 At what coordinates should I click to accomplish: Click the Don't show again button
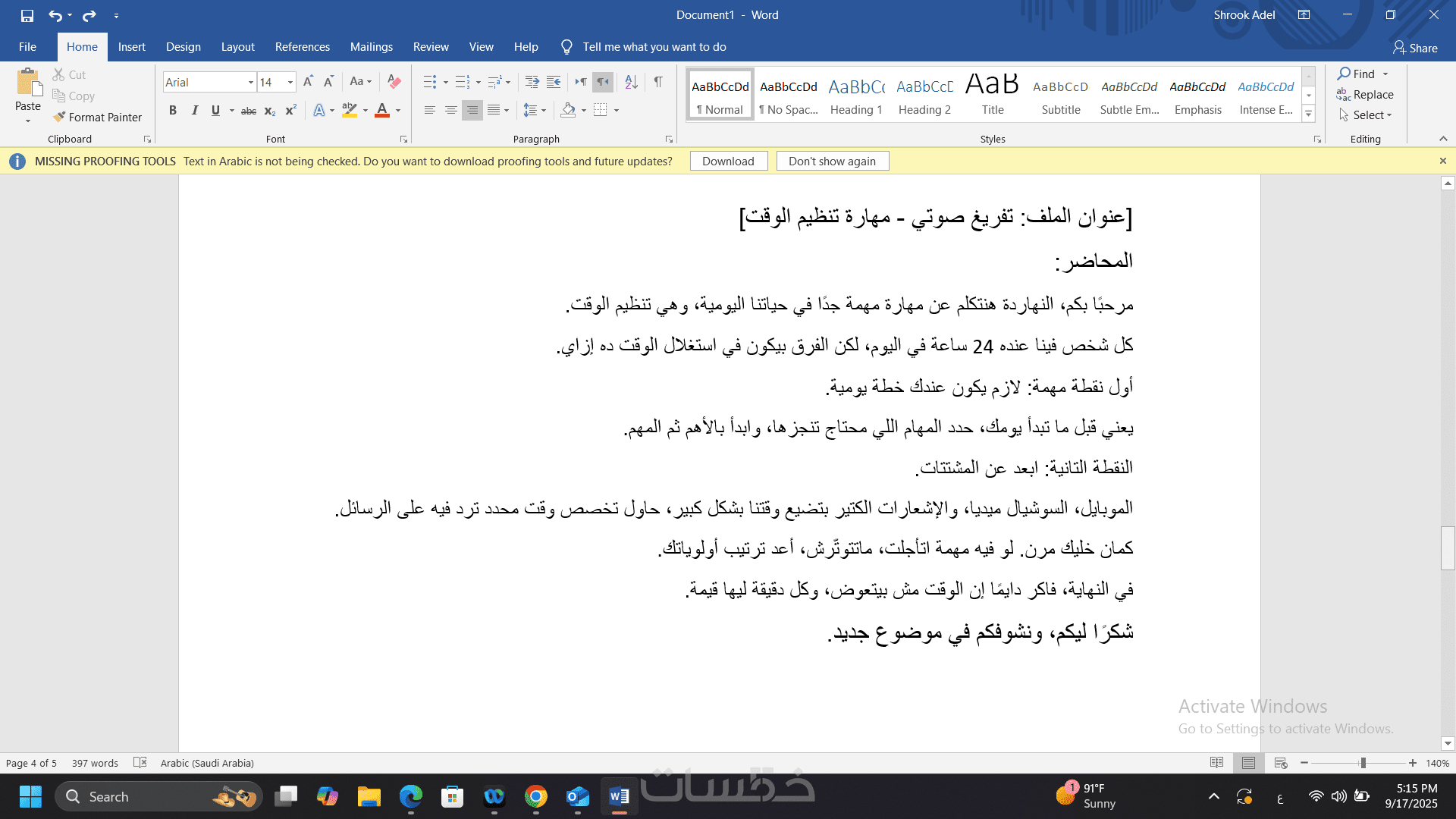click(x=832, y=162)
